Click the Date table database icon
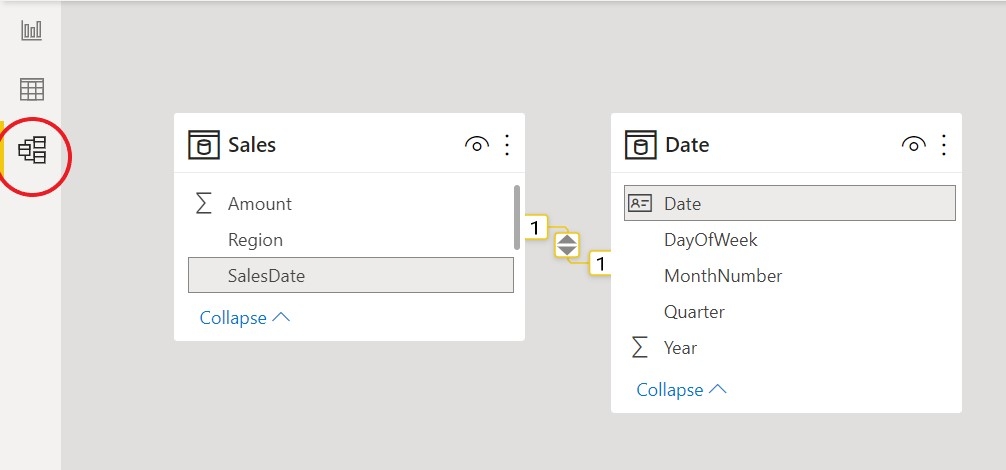 coord(641,145)
